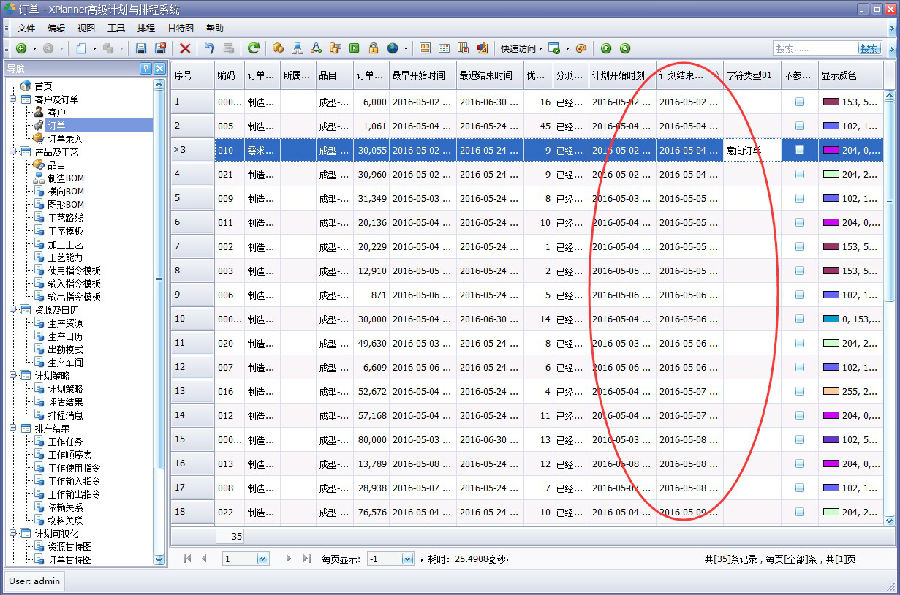Click the orange layout panel icon

point(425,49)
